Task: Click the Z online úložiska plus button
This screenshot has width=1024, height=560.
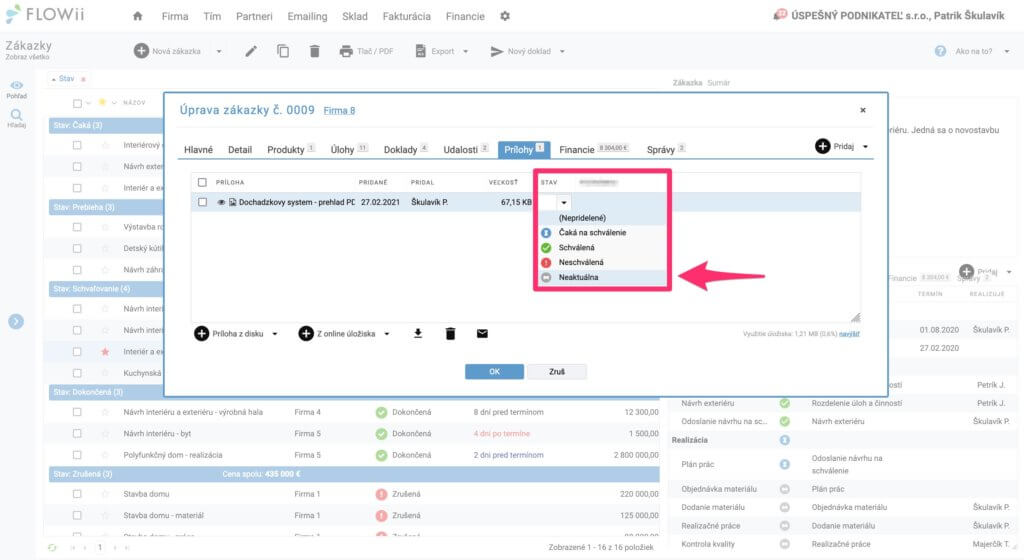Action: point(306,334)
